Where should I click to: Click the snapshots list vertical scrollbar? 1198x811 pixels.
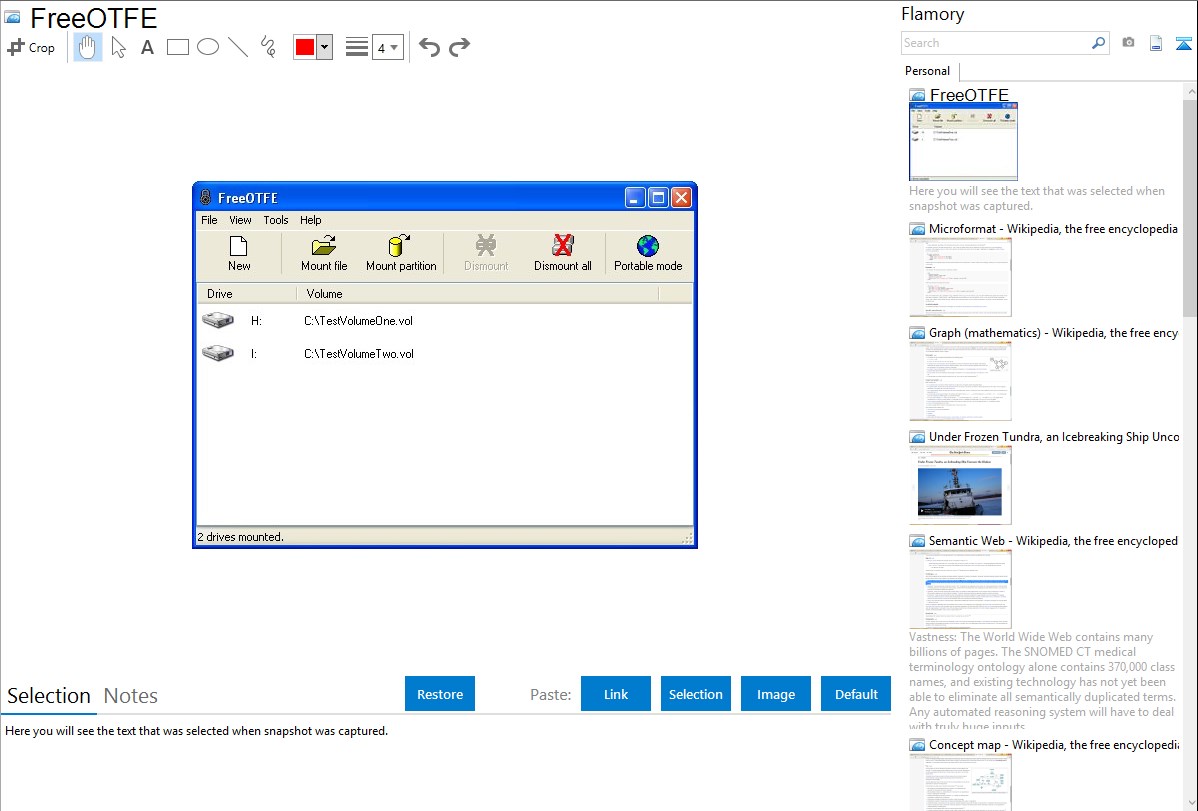click(x=1190, y=206)
